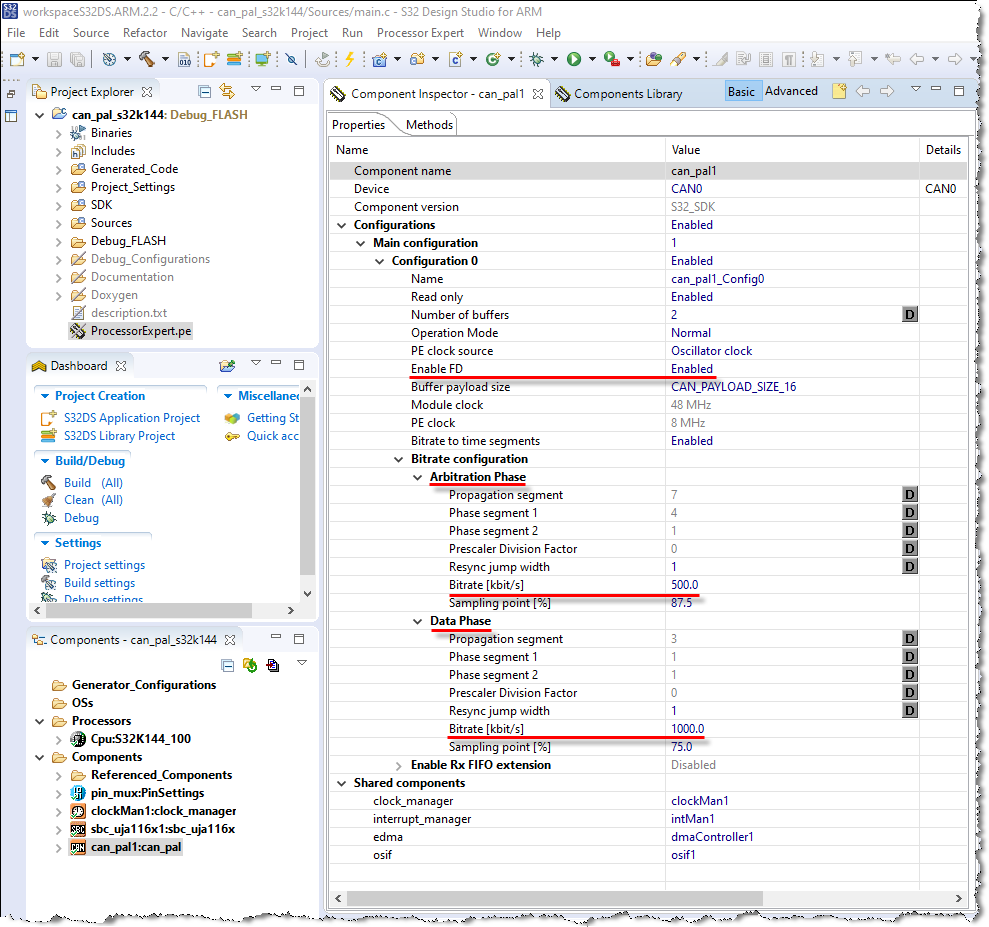Click the pin_mux PinSettings icon

[x=78, y=793]
